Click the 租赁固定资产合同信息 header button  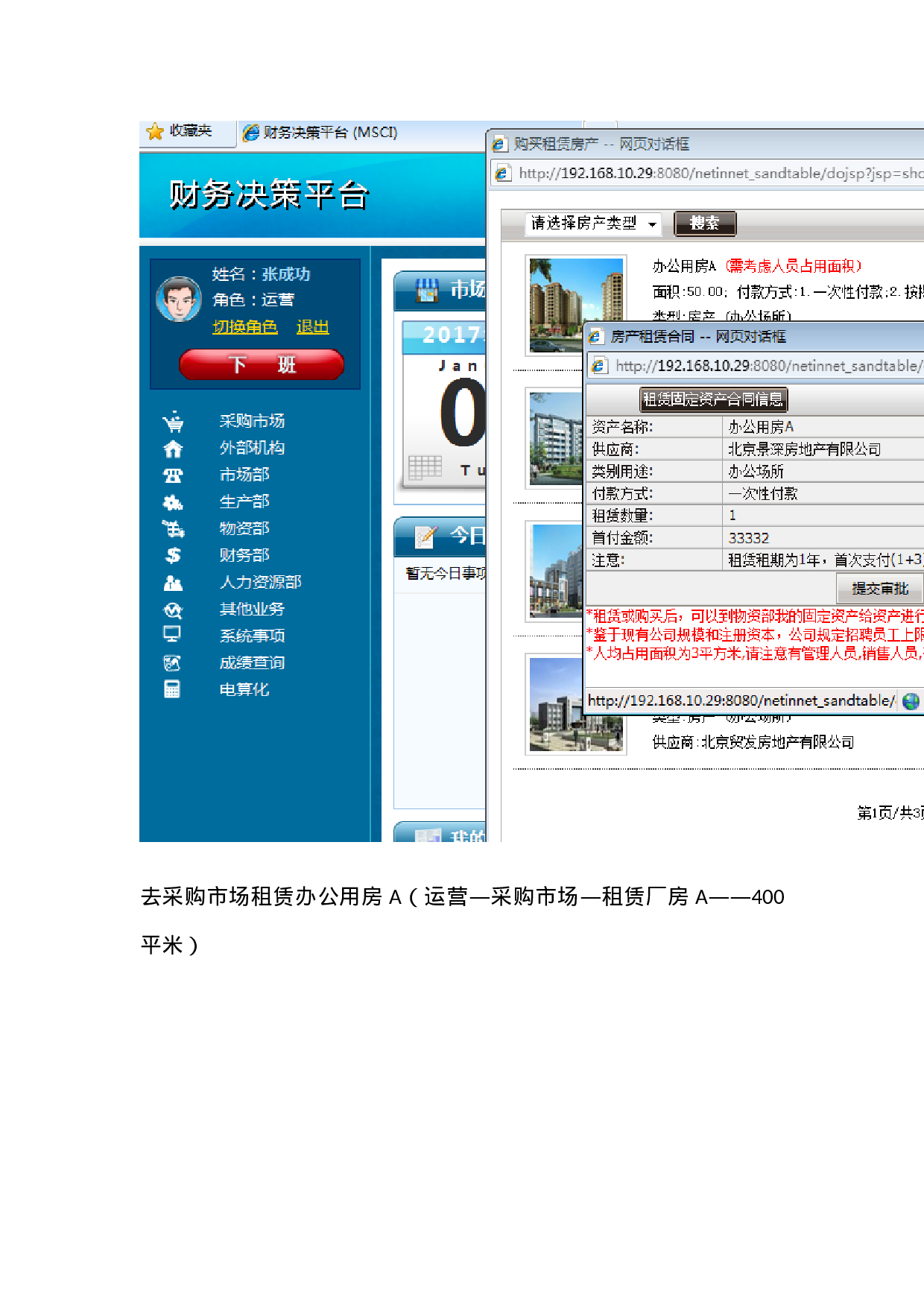(713, 399)
